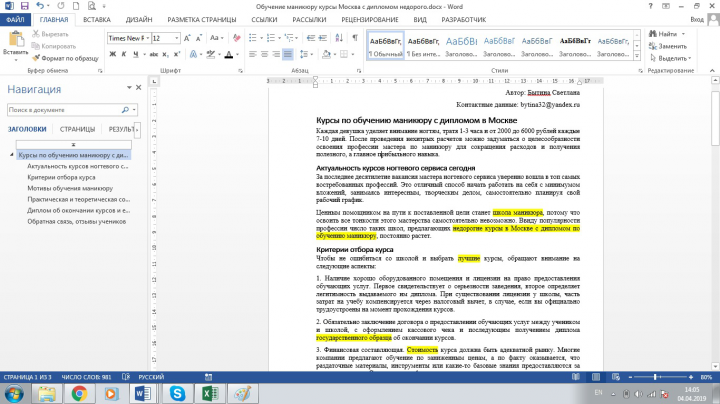Open Найти to search the document

click(x=663, y=34)
